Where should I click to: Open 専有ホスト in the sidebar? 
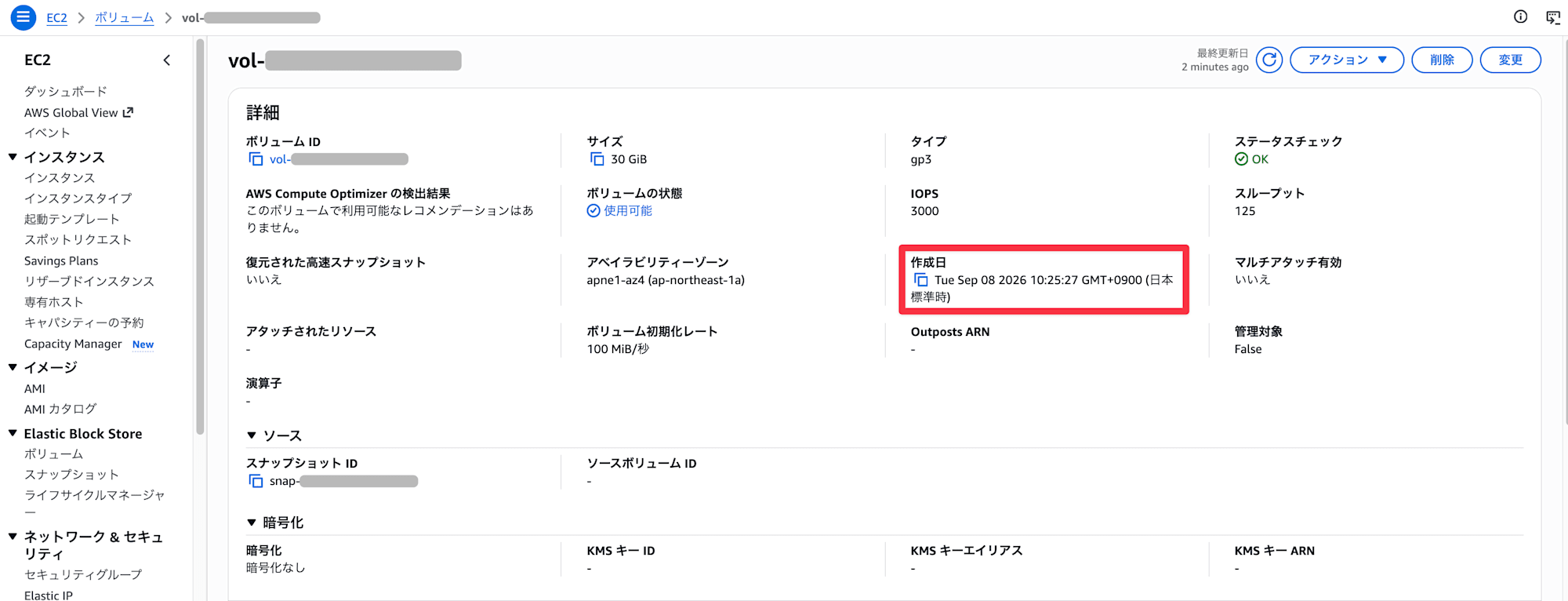click(x=53, y=302)
